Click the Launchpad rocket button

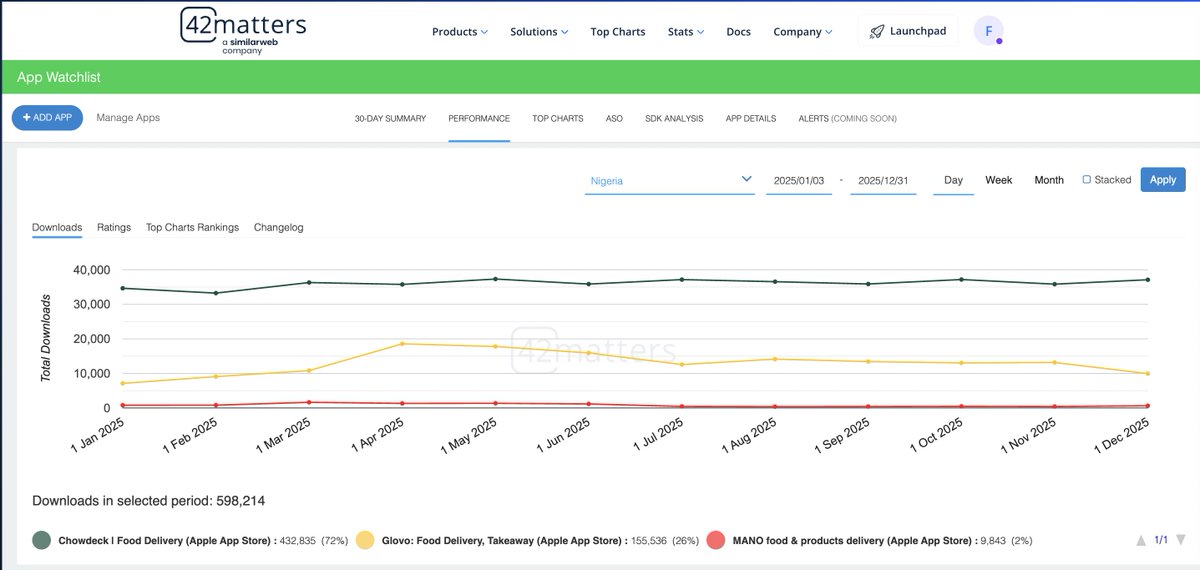(x=908, y=31)
